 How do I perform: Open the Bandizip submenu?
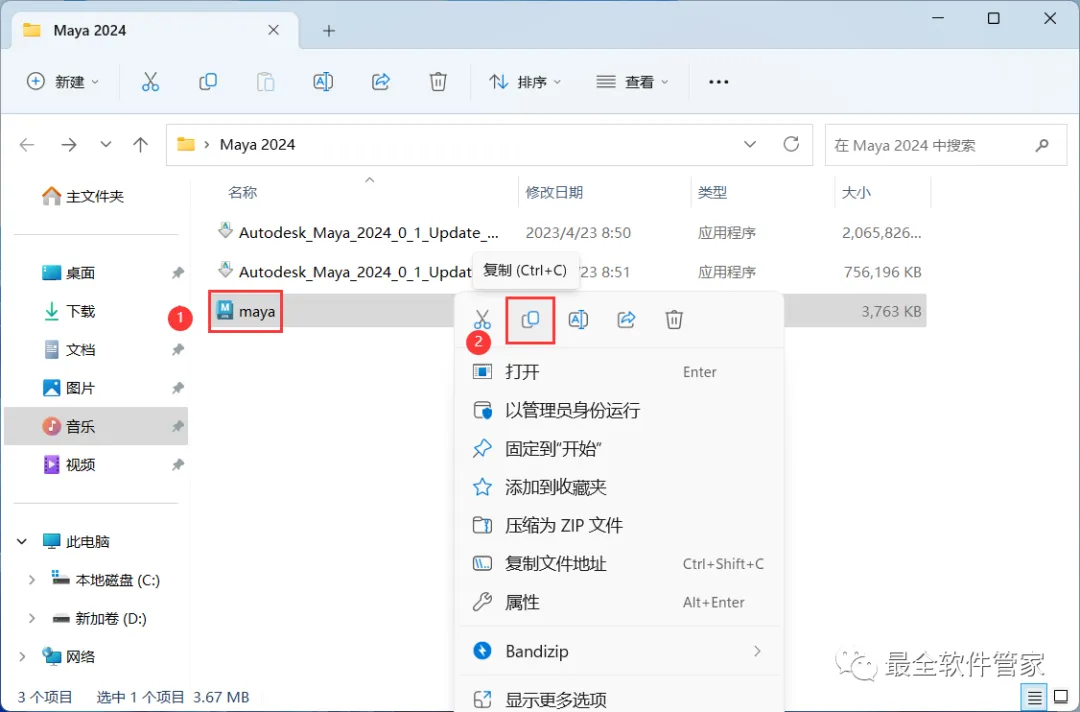click(619, 651)
